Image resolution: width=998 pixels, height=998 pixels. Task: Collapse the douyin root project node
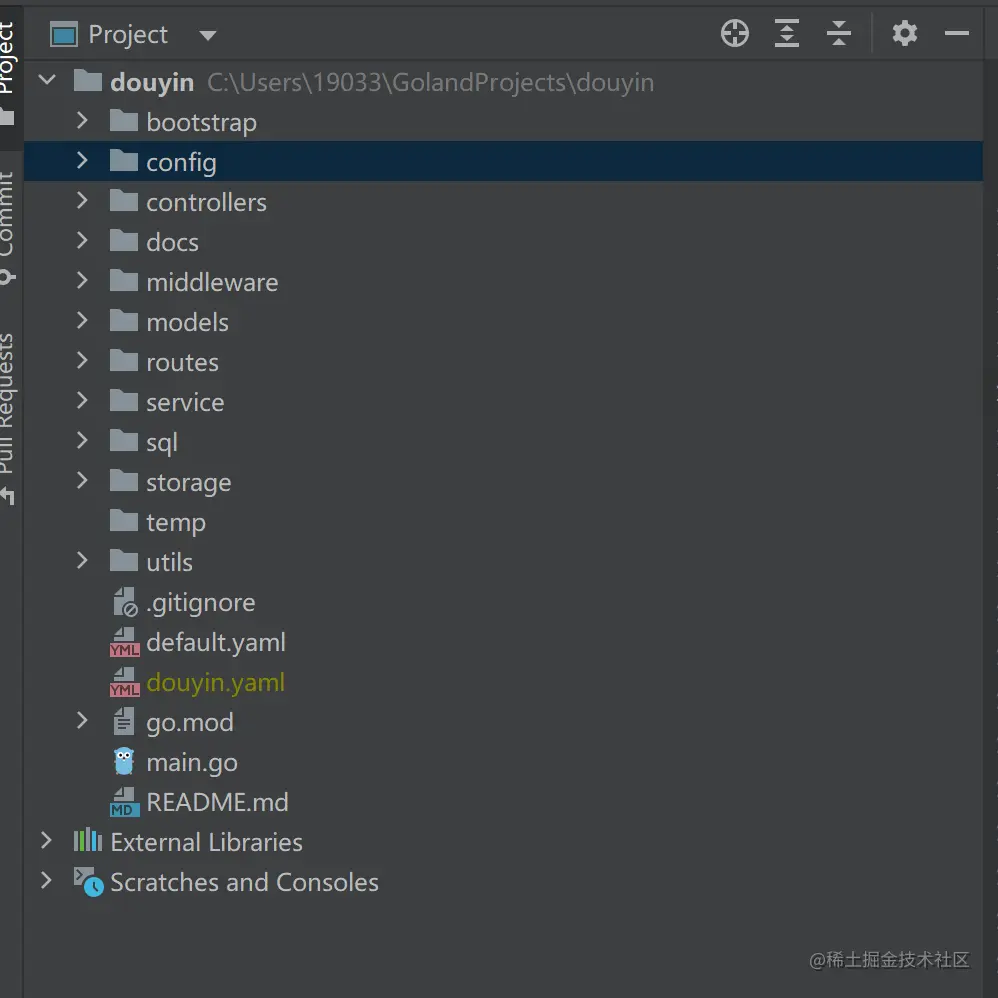click(47, 81)
